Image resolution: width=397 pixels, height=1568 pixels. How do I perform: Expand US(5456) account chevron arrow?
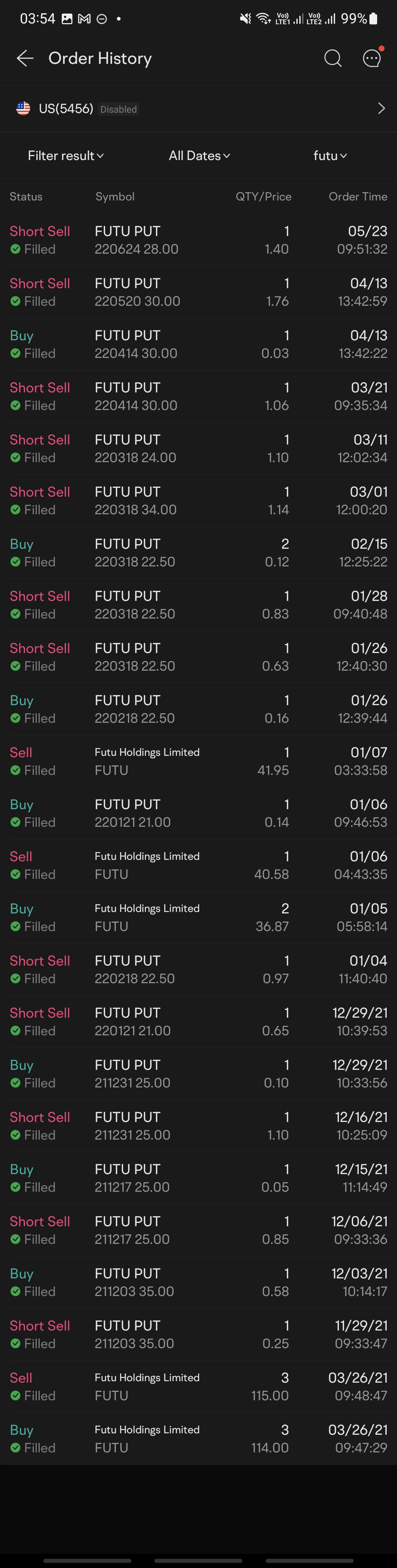pos(381,108)
